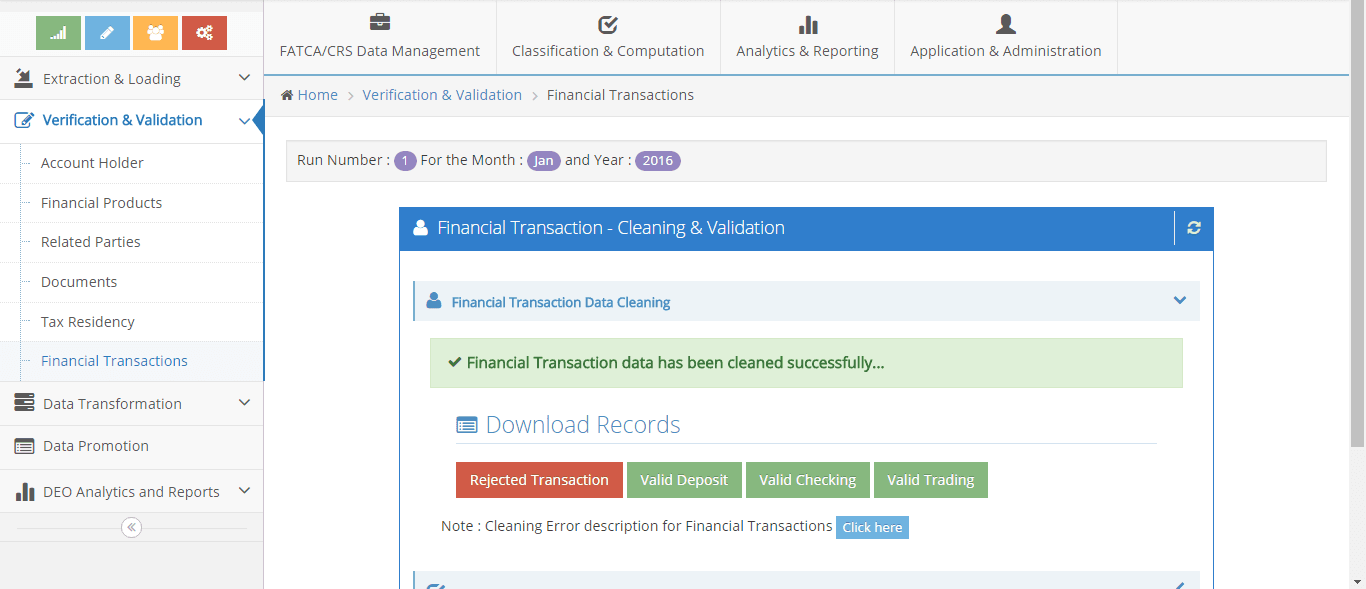Download Valid Trading records
1366x589 pixels.
click(930, 480)
